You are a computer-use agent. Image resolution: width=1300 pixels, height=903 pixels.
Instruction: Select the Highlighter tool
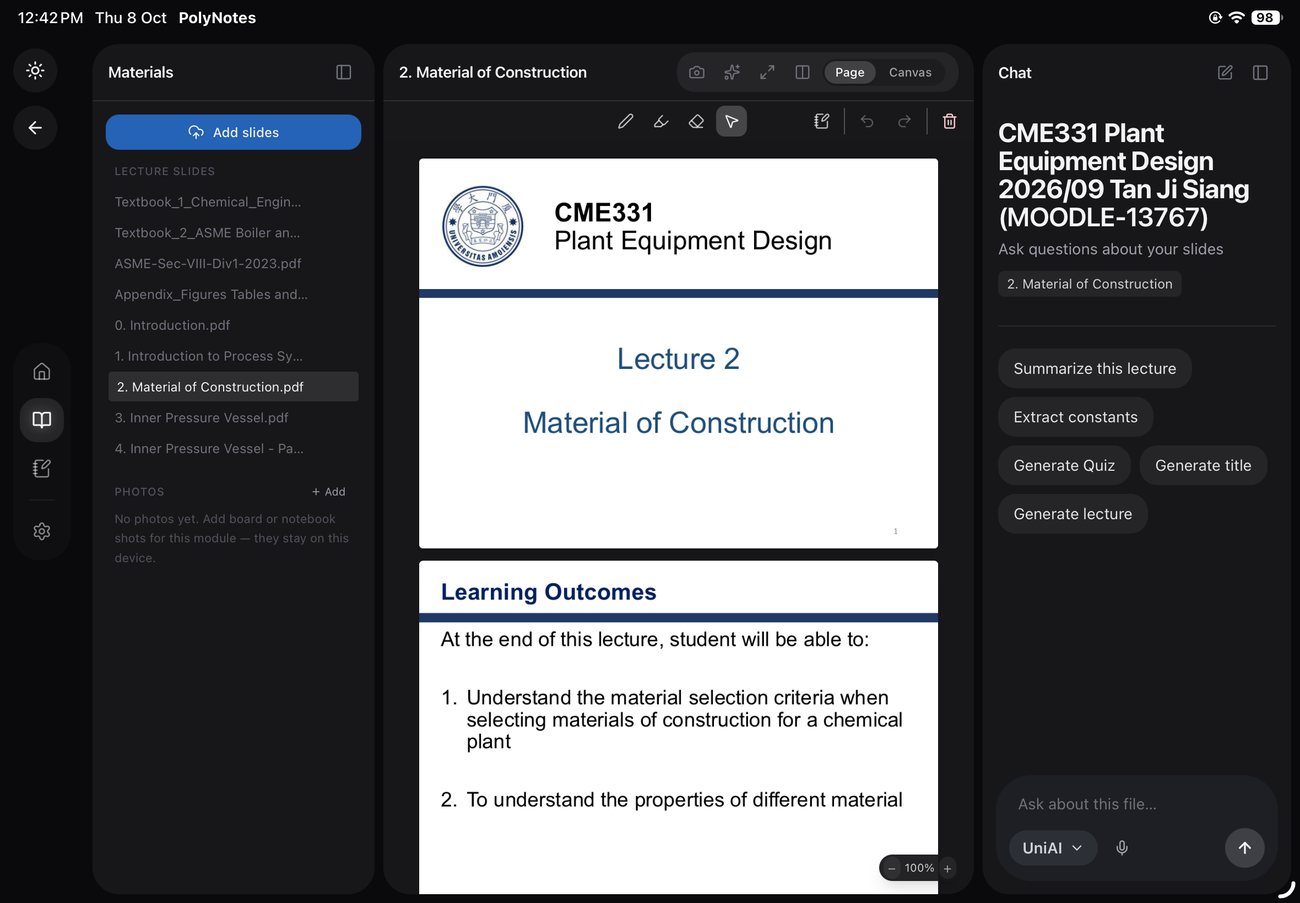(661, 121)
